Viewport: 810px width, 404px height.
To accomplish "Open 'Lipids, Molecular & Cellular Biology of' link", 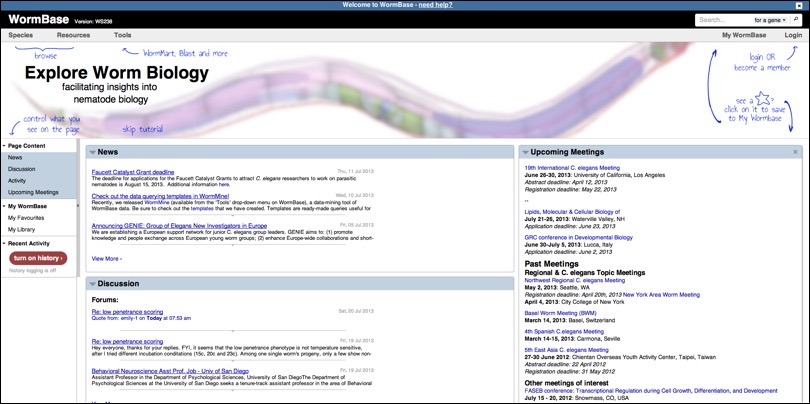I will point(572,212).
